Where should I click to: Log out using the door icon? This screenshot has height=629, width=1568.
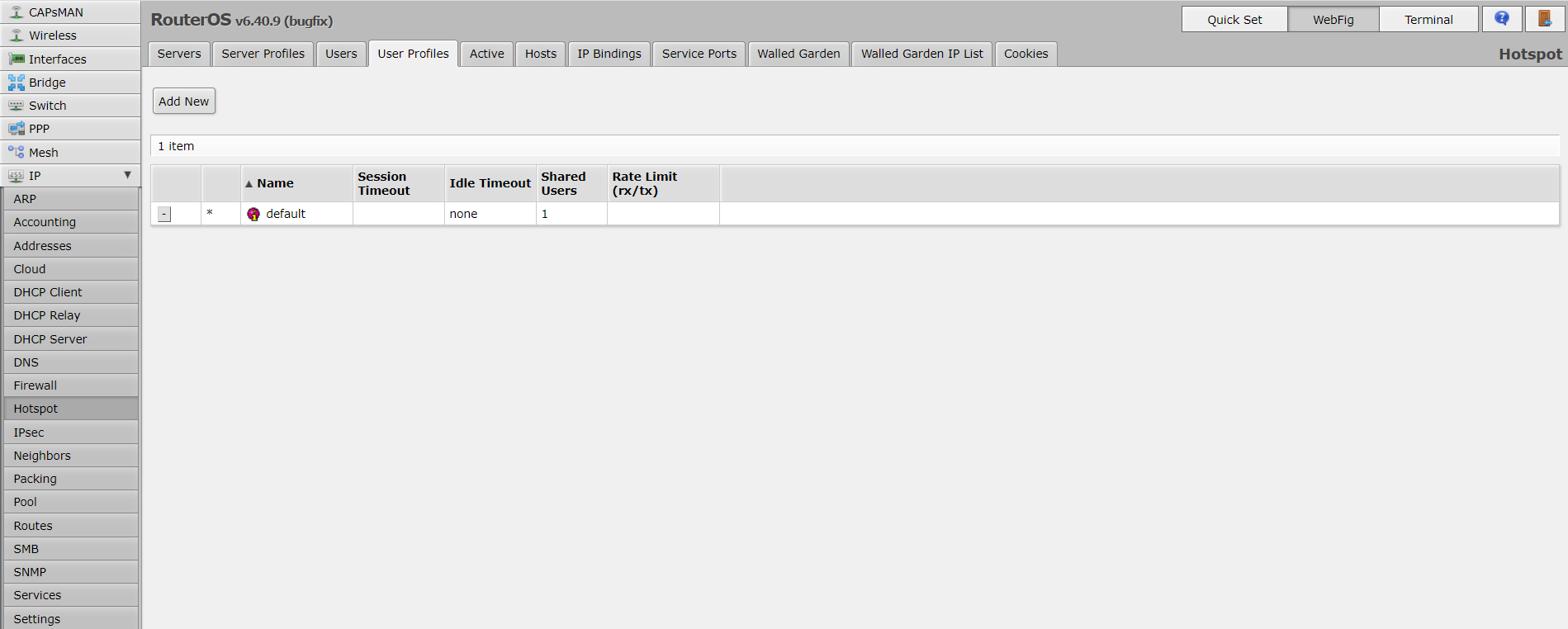[x=1544, y=19]
